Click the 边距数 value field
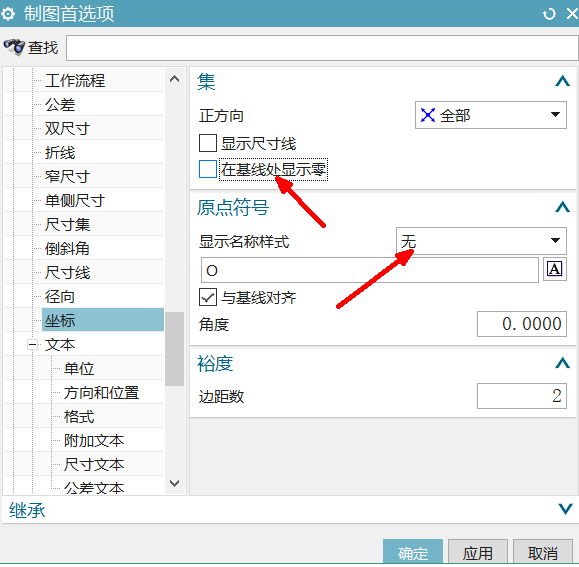579x567 pixels. [x=522, y=396]
